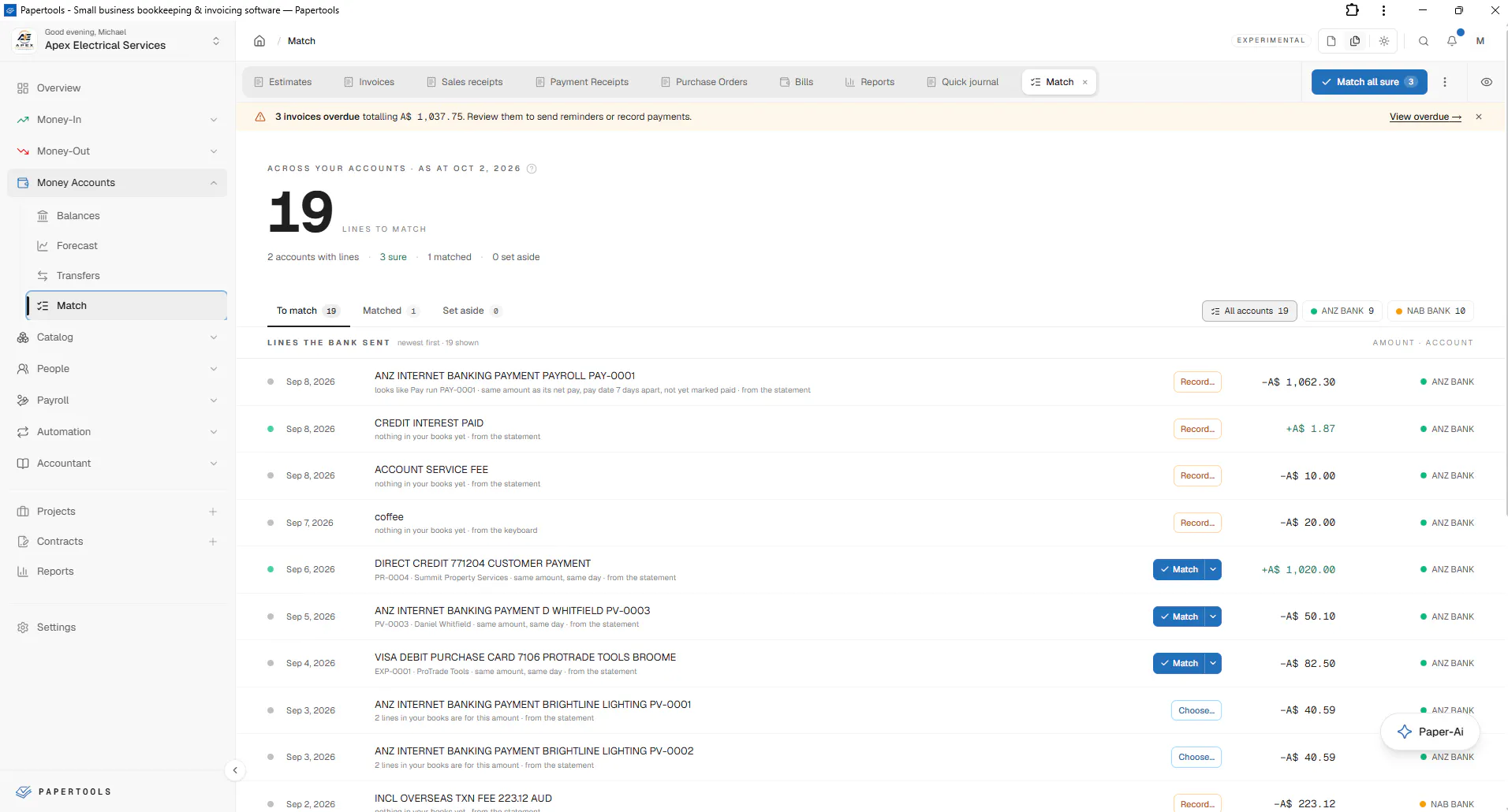
Task: Add a new contract with plus icon
Action: pyautogui.click(x=213, y=542)
